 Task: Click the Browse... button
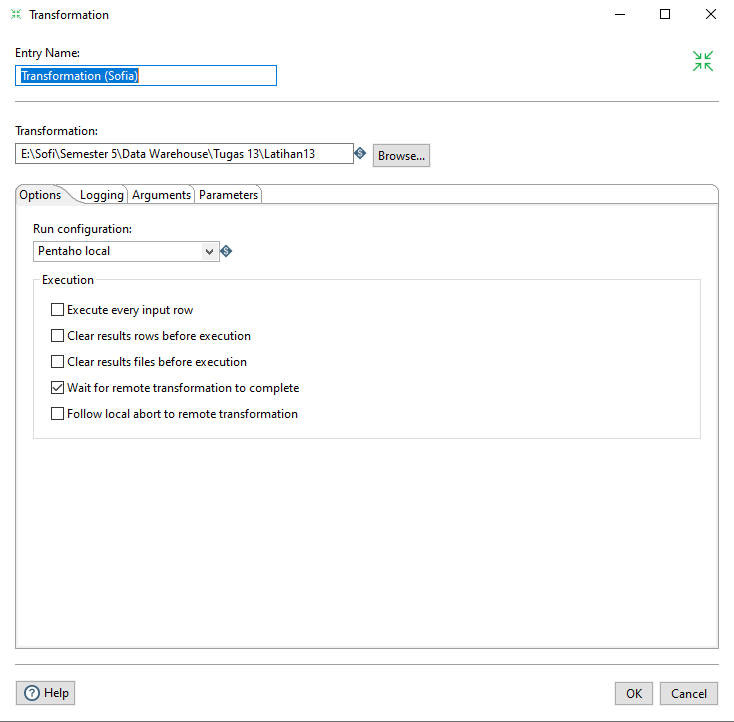401,155
